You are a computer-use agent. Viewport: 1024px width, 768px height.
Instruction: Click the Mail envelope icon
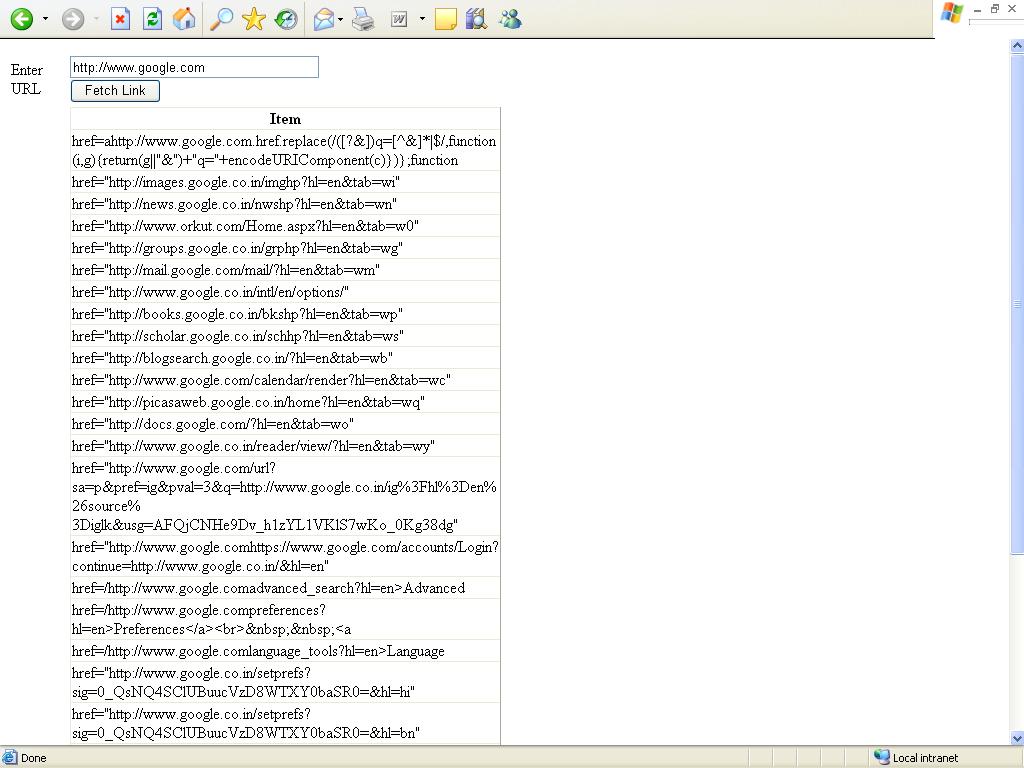323,19
